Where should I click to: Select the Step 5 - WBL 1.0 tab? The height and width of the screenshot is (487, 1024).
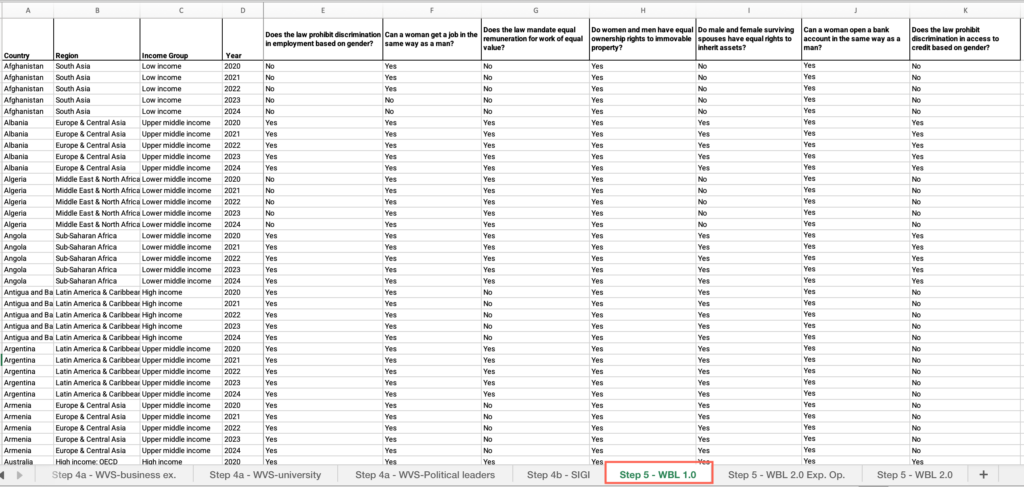pos(660,474)
